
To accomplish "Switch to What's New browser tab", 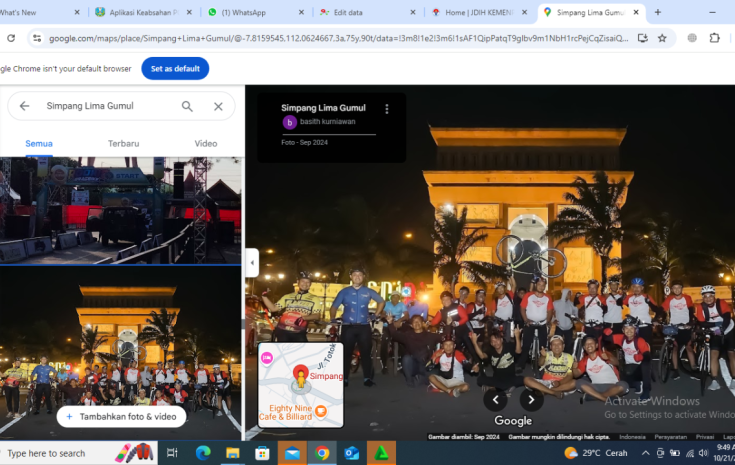I will (39, 13).
